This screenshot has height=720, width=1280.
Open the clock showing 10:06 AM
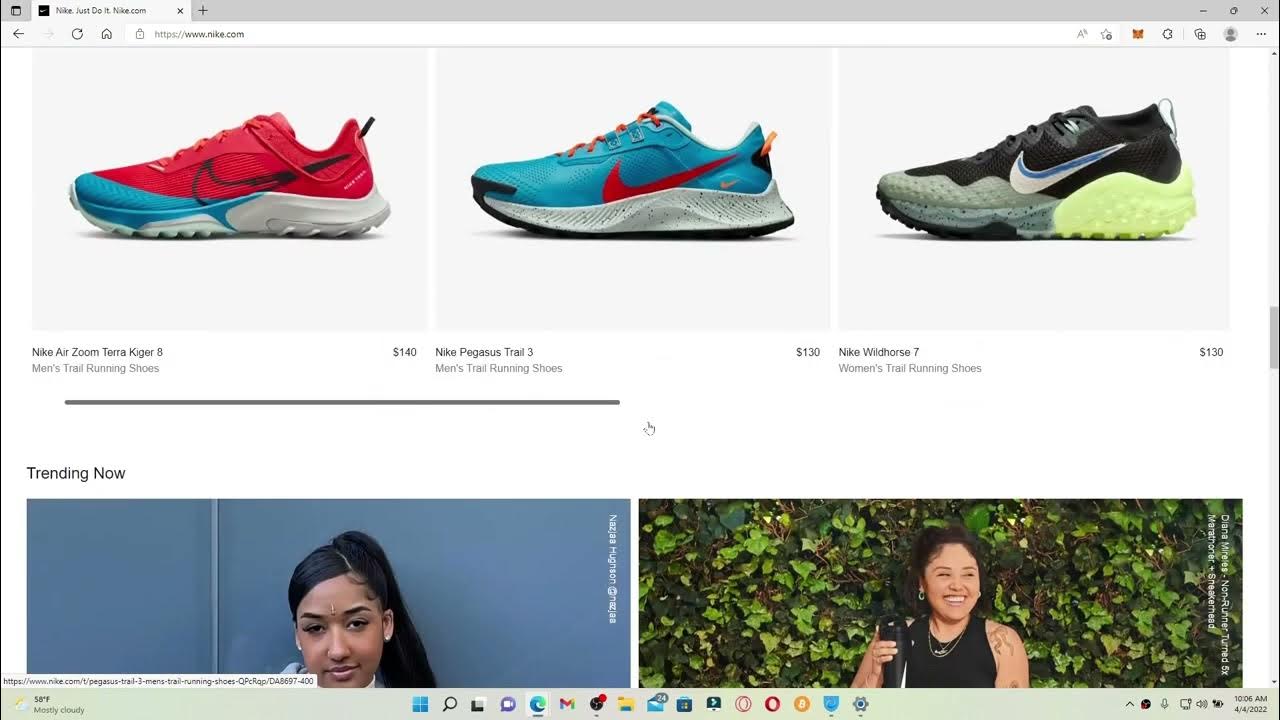tap(1250, 704)
